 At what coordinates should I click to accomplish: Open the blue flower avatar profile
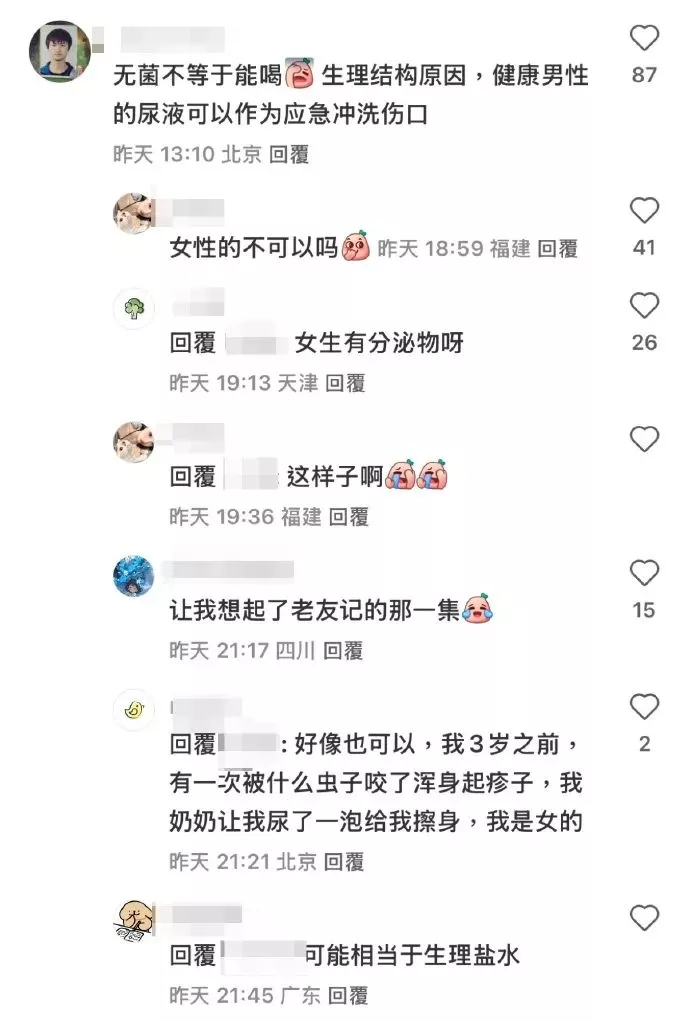(134, 576)
